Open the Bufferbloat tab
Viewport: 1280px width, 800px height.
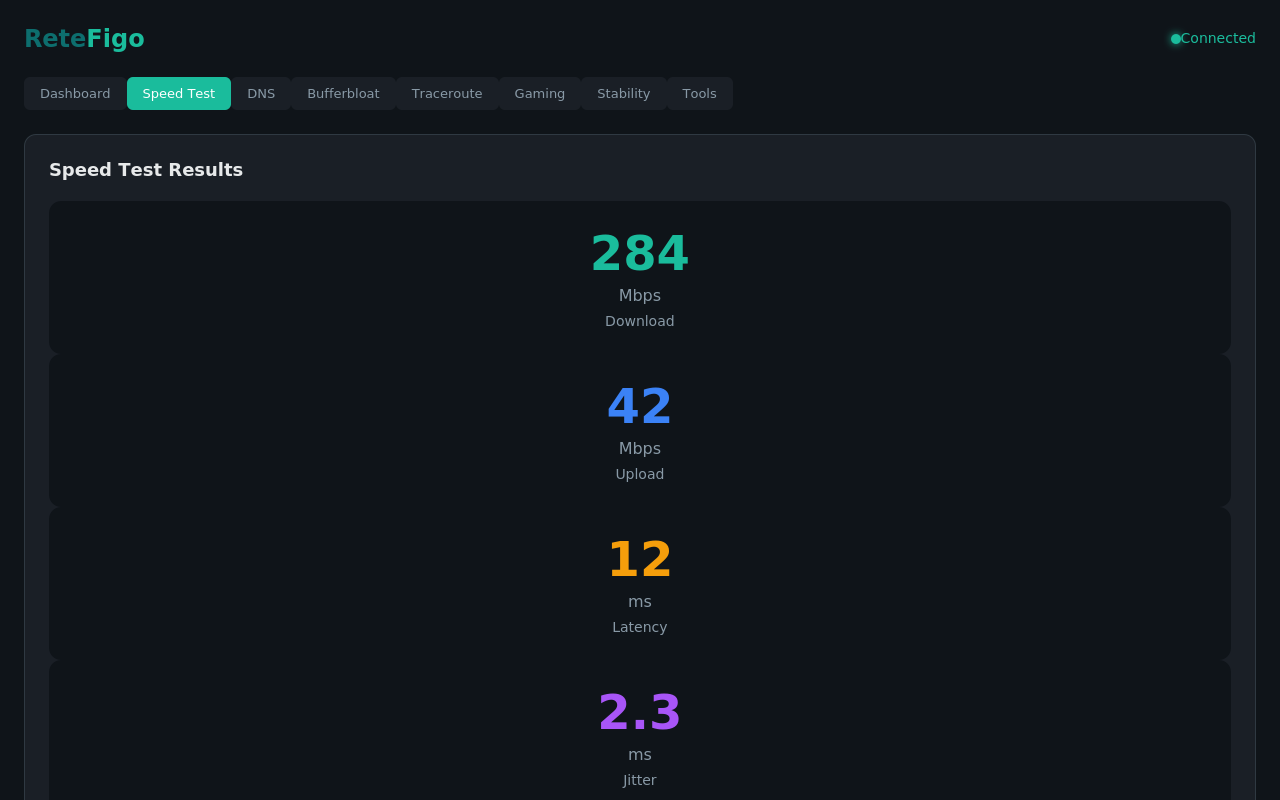pos(343,93)
